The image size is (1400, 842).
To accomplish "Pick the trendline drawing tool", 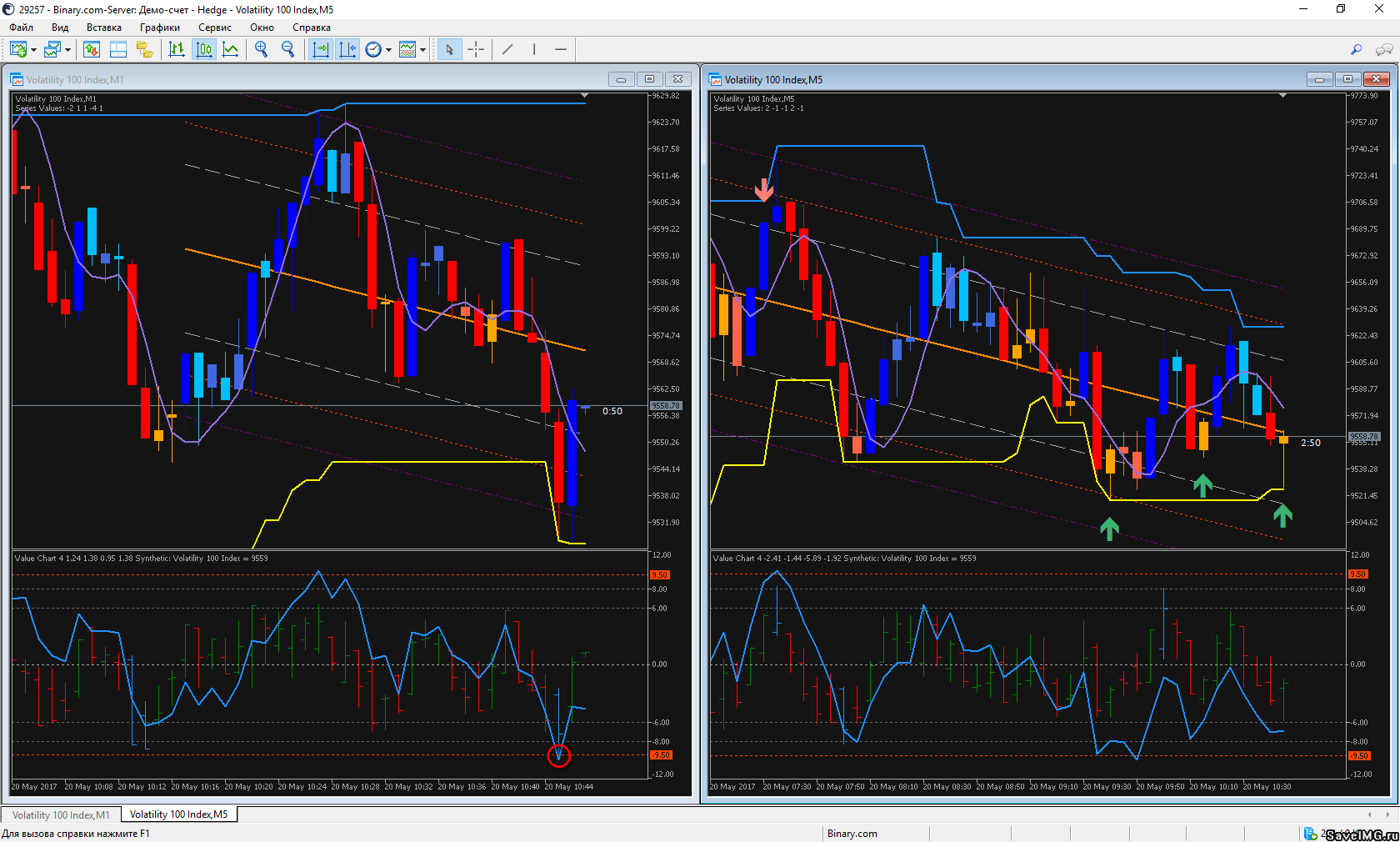I will point(507,50).
